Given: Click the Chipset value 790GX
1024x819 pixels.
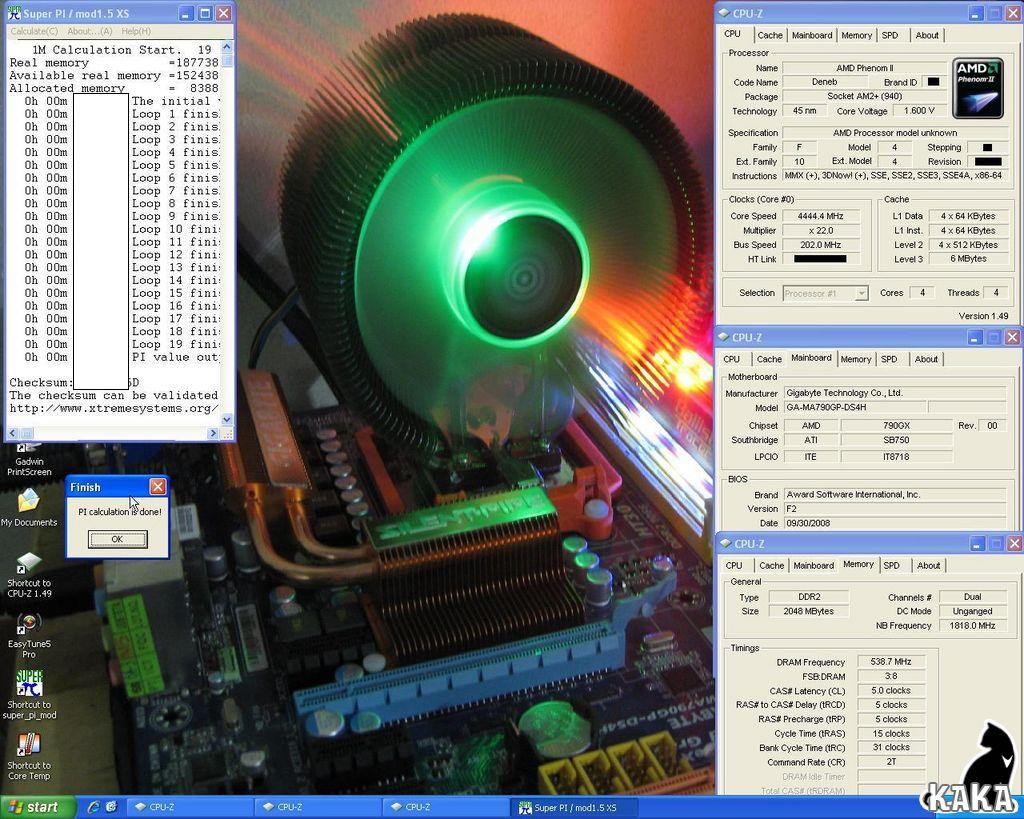Looking at the screenshot, I should coord(896,426).
